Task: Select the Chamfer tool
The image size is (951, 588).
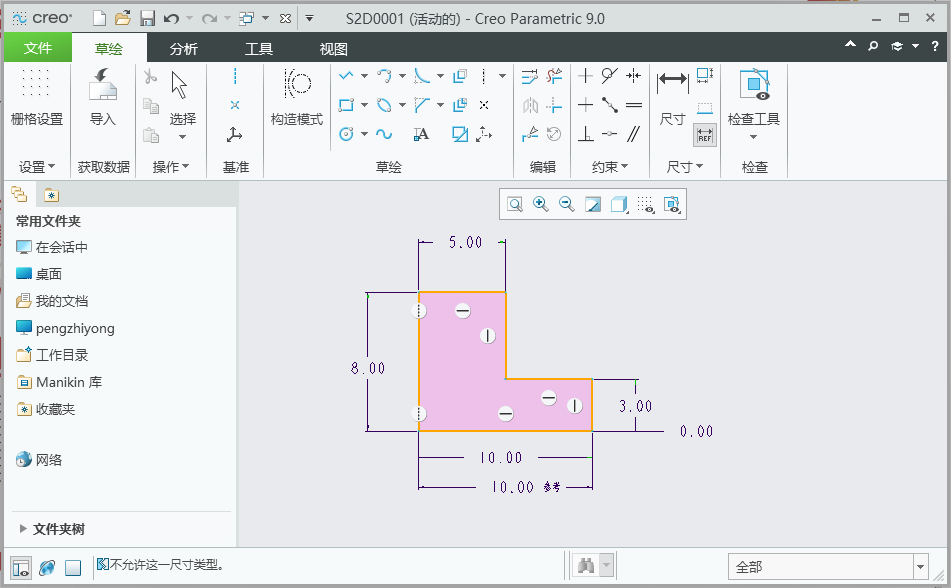Action: pyautogui.click(x=422, y=105)
